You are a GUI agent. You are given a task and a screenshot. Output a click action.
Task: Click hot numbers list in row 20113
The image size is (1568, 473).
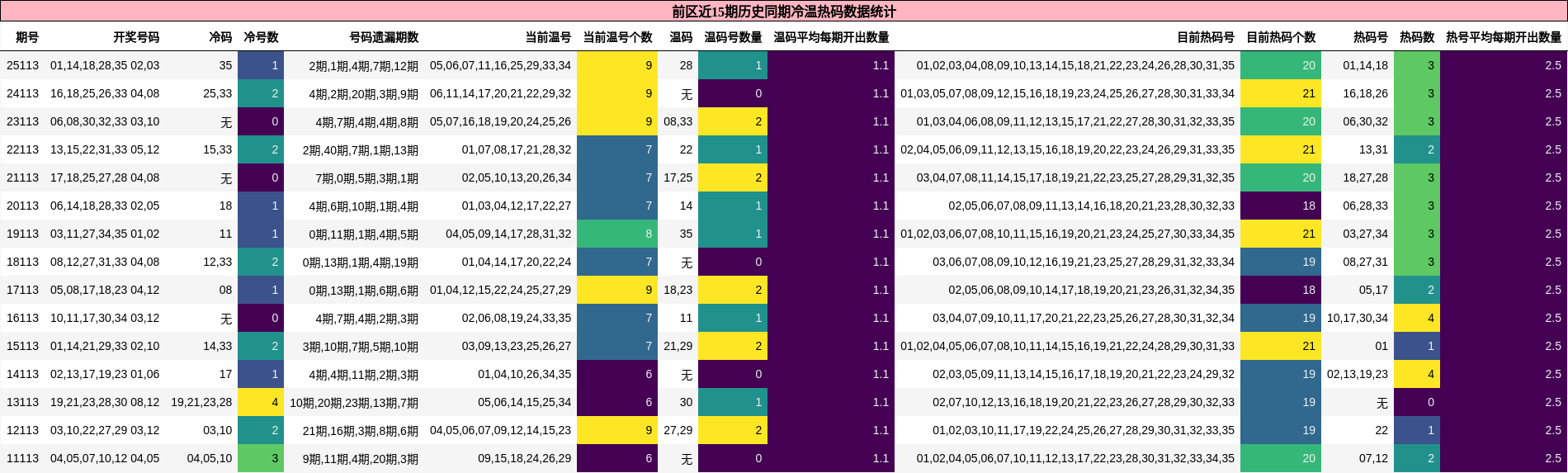pyautogui.click(x=1092, y=206)
